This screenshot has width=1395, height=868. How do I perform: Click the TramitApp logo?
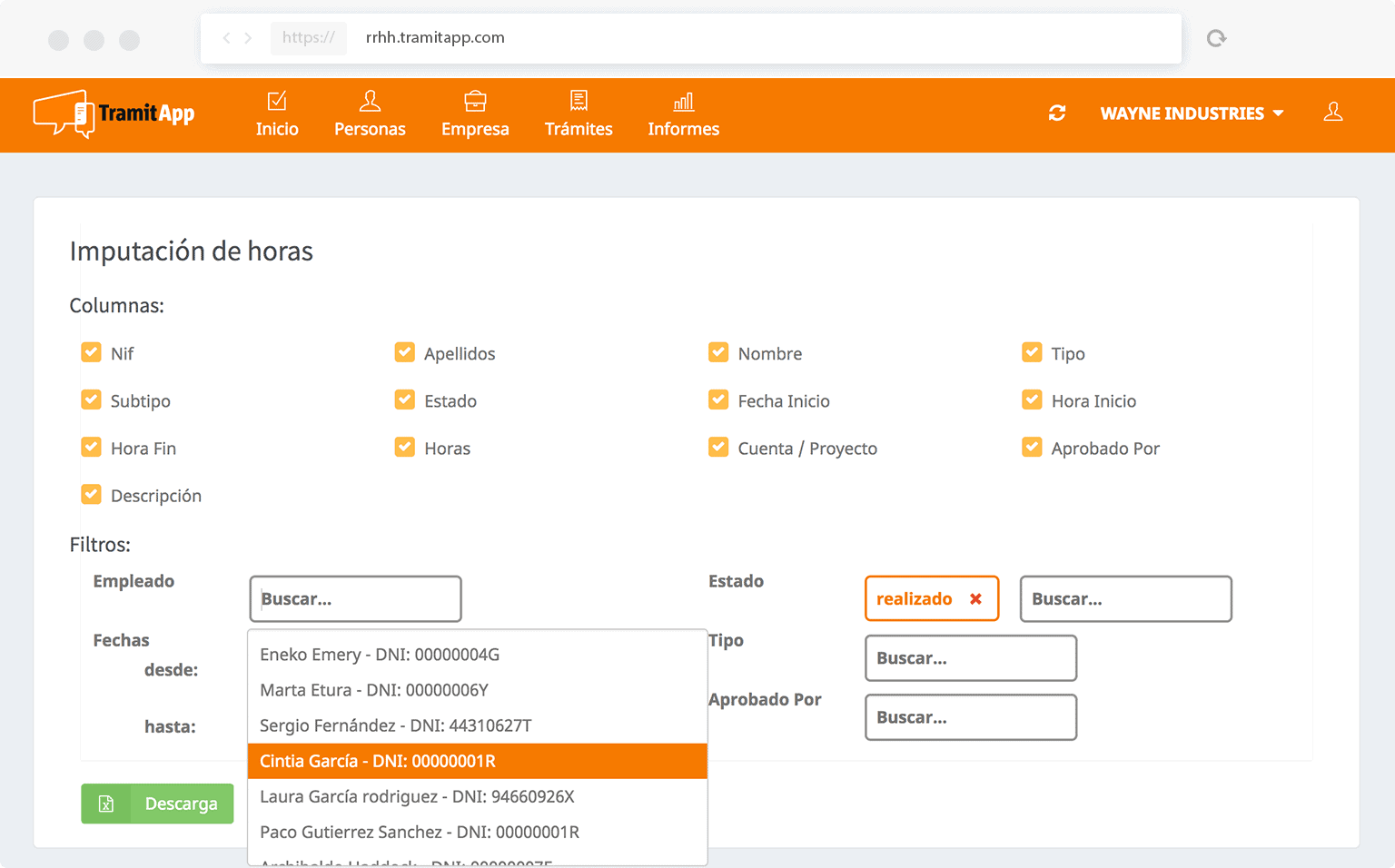pyautogui.click(x=114, y=113)
